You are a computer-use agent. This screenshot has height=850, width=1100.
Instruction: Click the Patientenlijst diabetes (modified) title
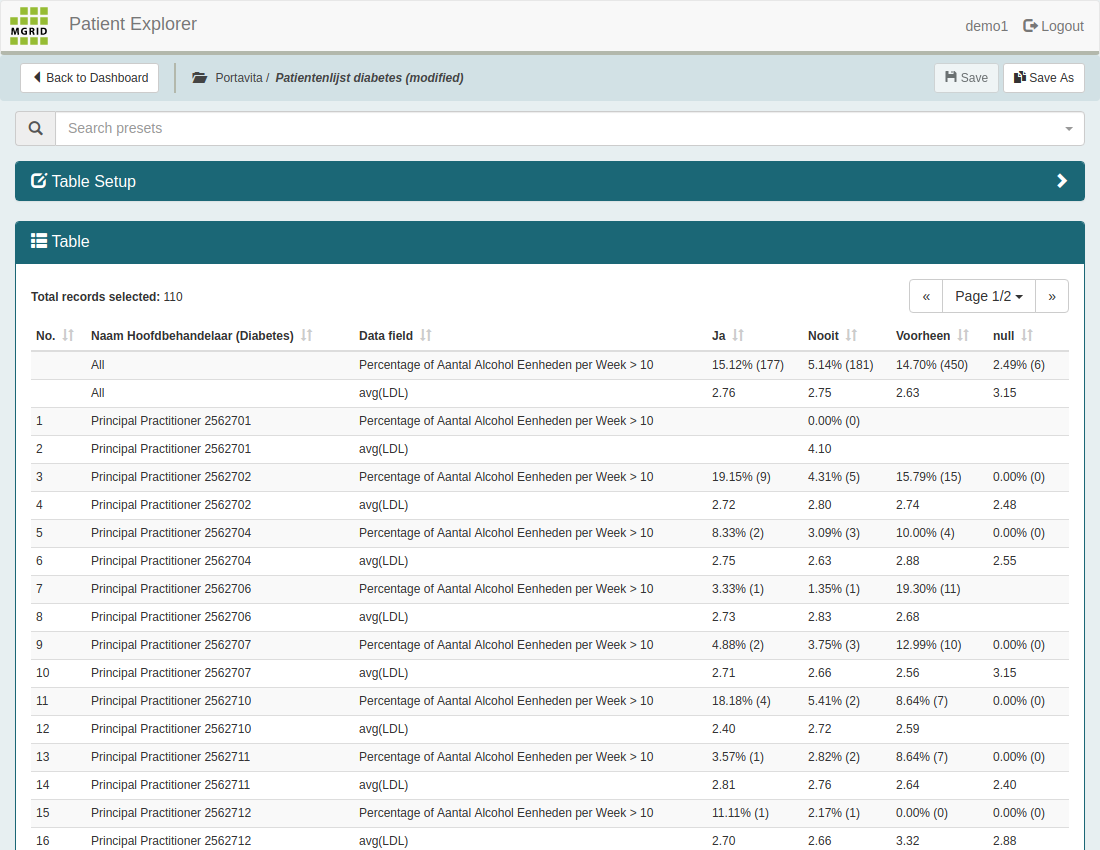tap(369, 78)
